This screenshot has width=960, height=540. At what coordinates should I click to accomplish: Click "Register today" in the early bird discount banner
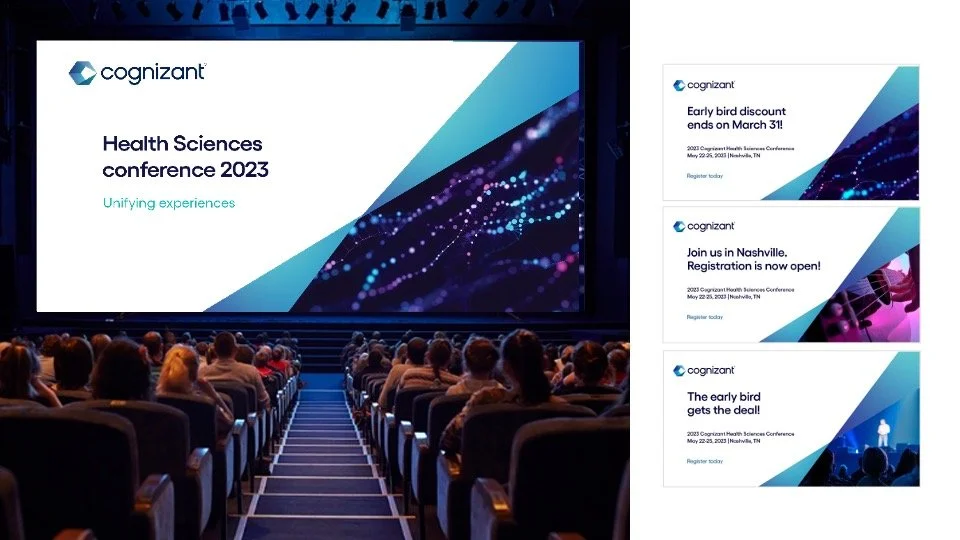(705, 176)
